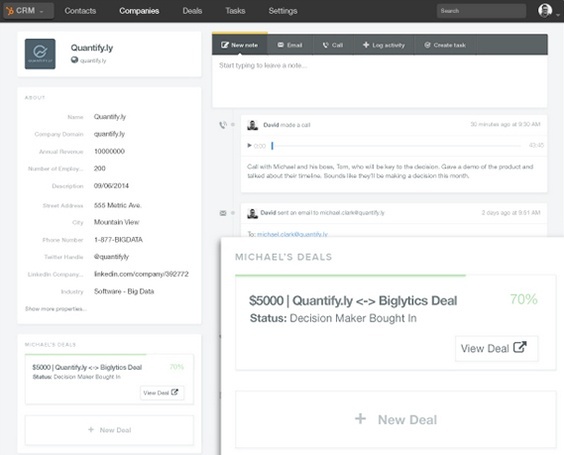Click the Twitter handle @quantifyly

(x=111, y=257)
